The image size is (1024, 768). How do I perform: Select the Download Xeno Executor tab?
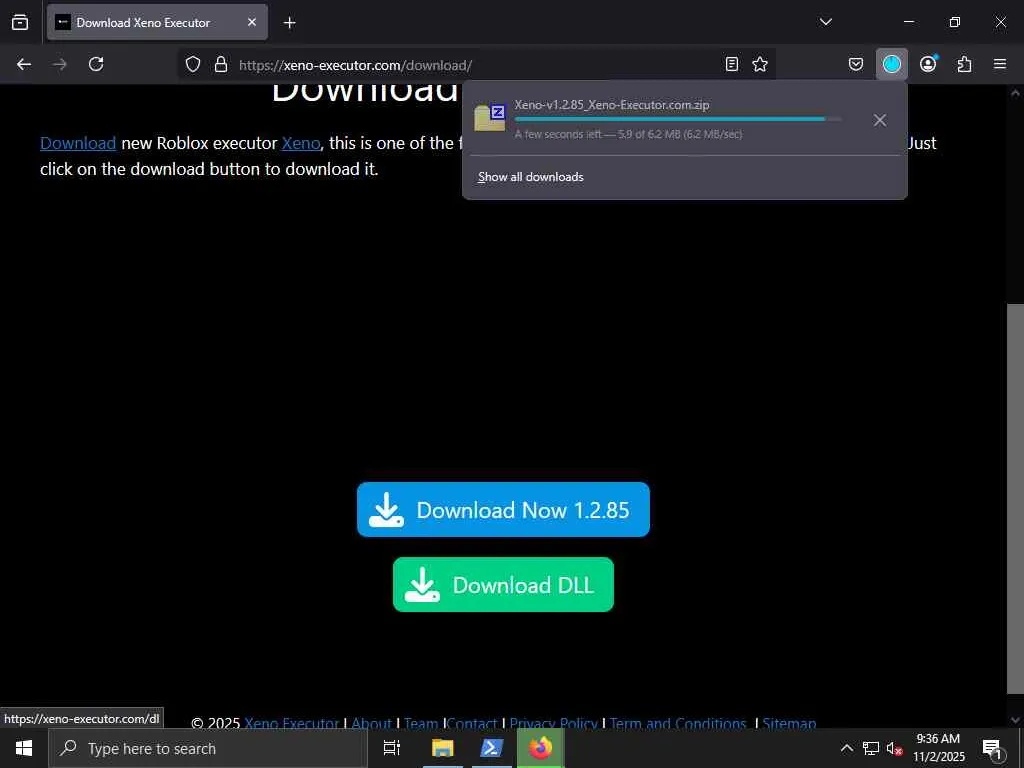point(157,22)
